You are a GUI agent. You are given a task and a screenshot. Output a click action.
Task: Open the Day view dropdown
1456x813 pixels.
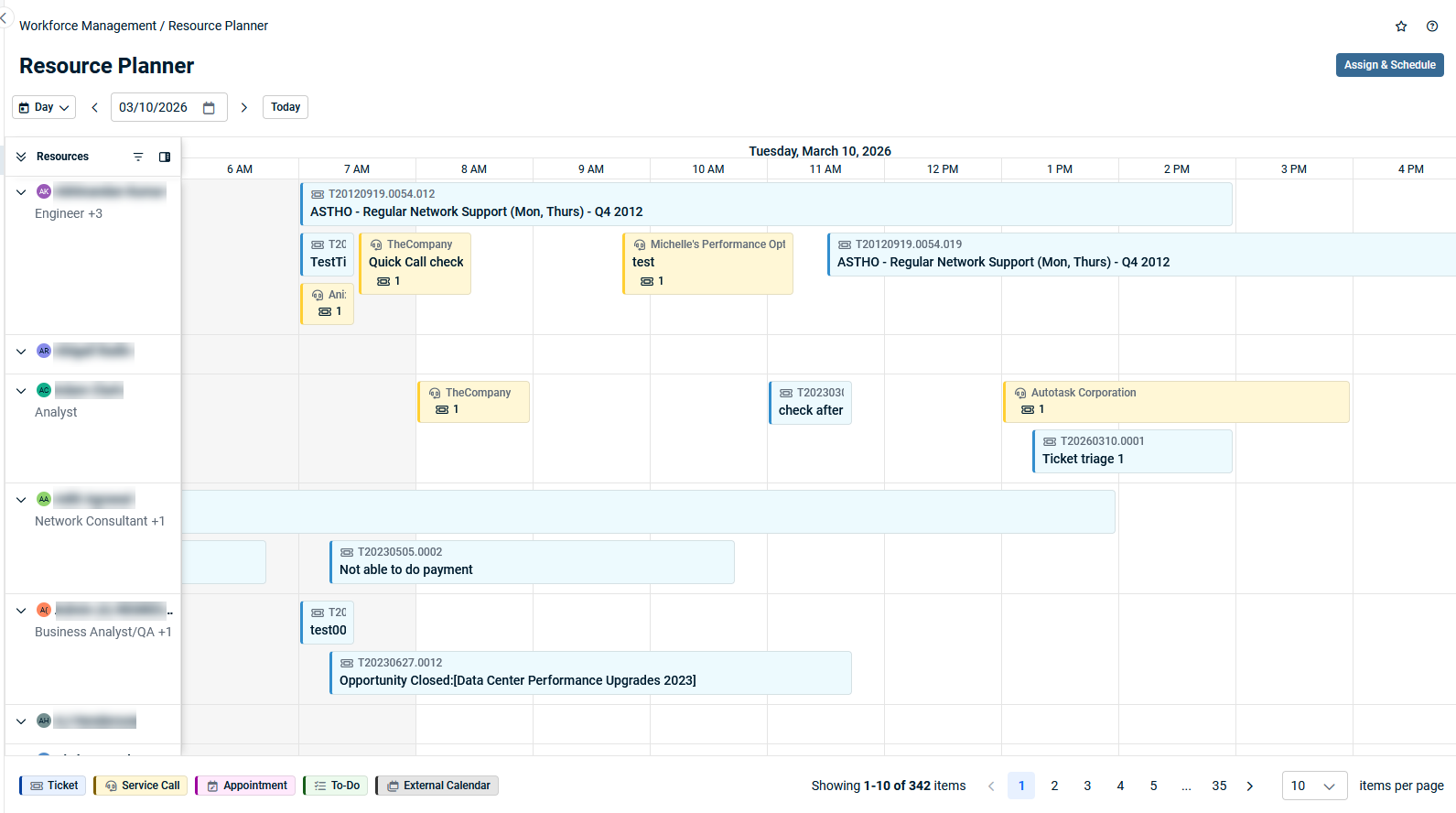[44, 108]
